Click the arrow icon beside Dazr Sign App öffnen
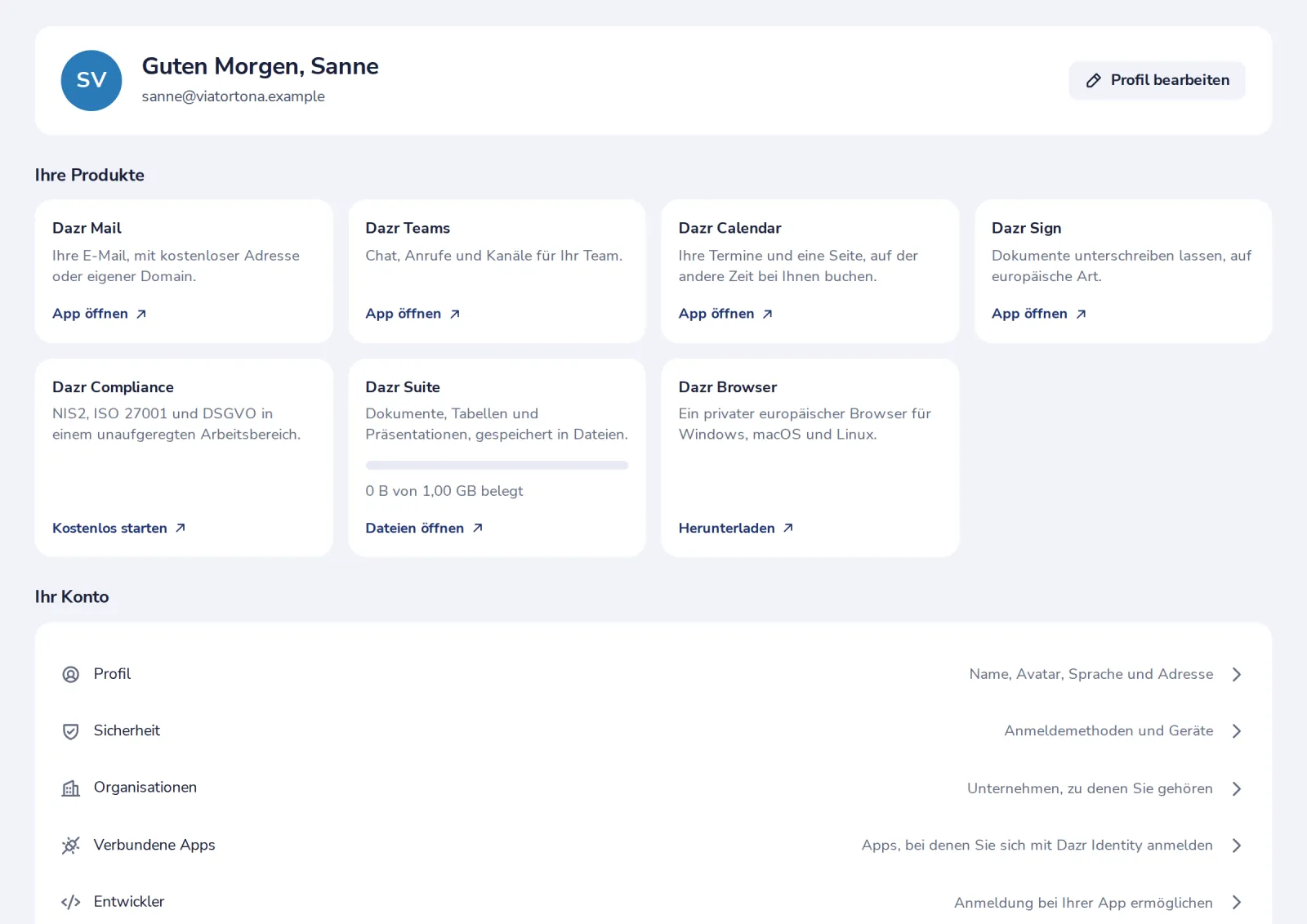Viewport: 1307px width, 924px height. pos(1081,314)
